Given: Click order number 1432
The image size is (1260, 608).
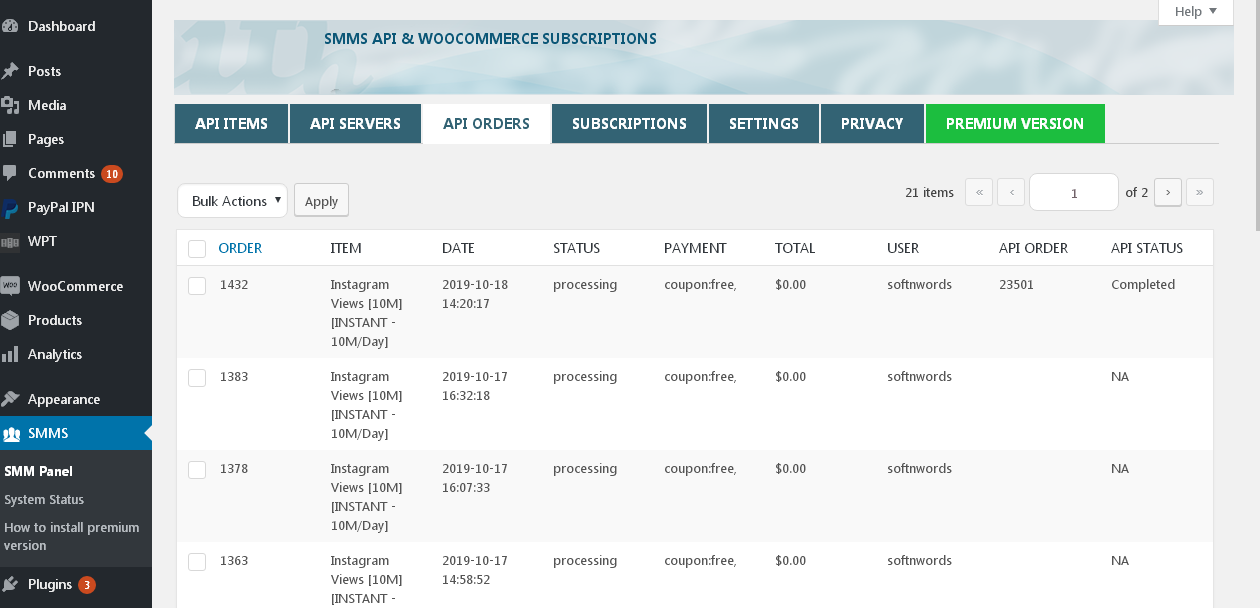Looking at the screenshot, I should (234, 285).
